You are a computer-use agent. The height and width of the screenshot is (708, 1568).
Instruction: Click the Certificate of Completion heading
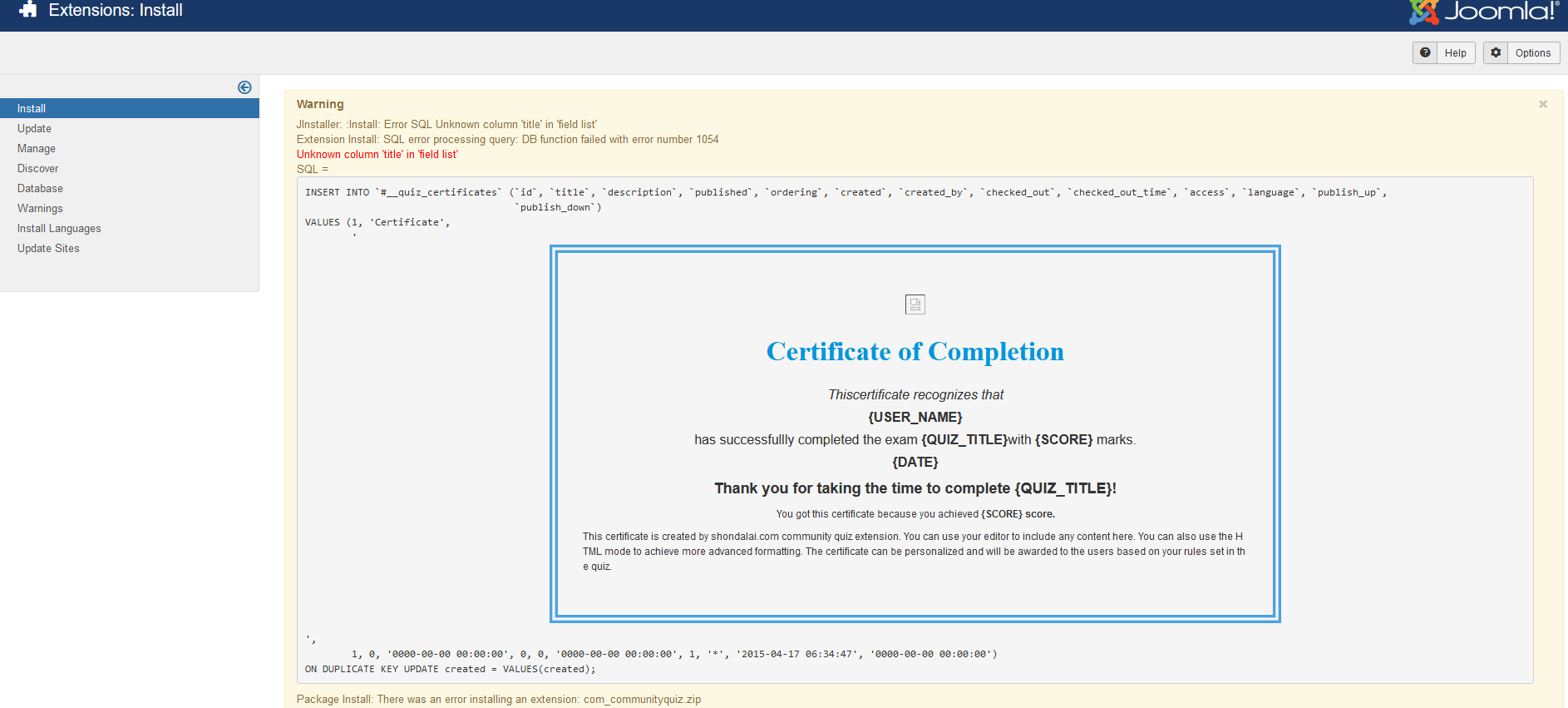coord(915,352)
